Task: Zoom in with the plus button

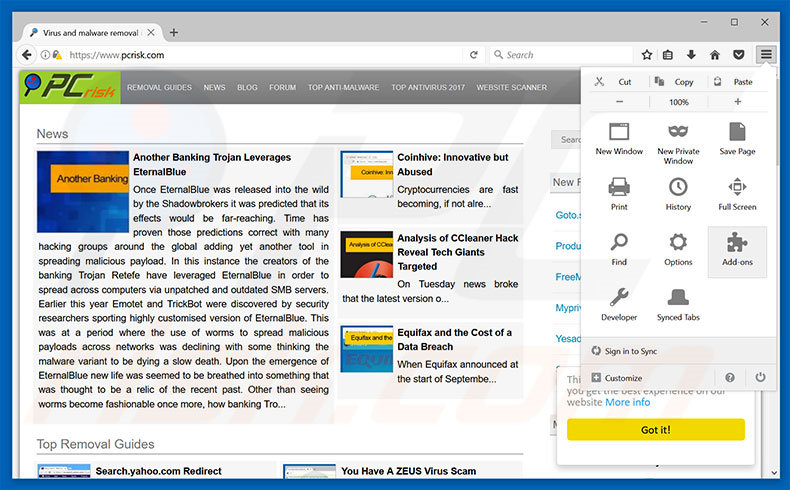Action: [x=738, y=102]
